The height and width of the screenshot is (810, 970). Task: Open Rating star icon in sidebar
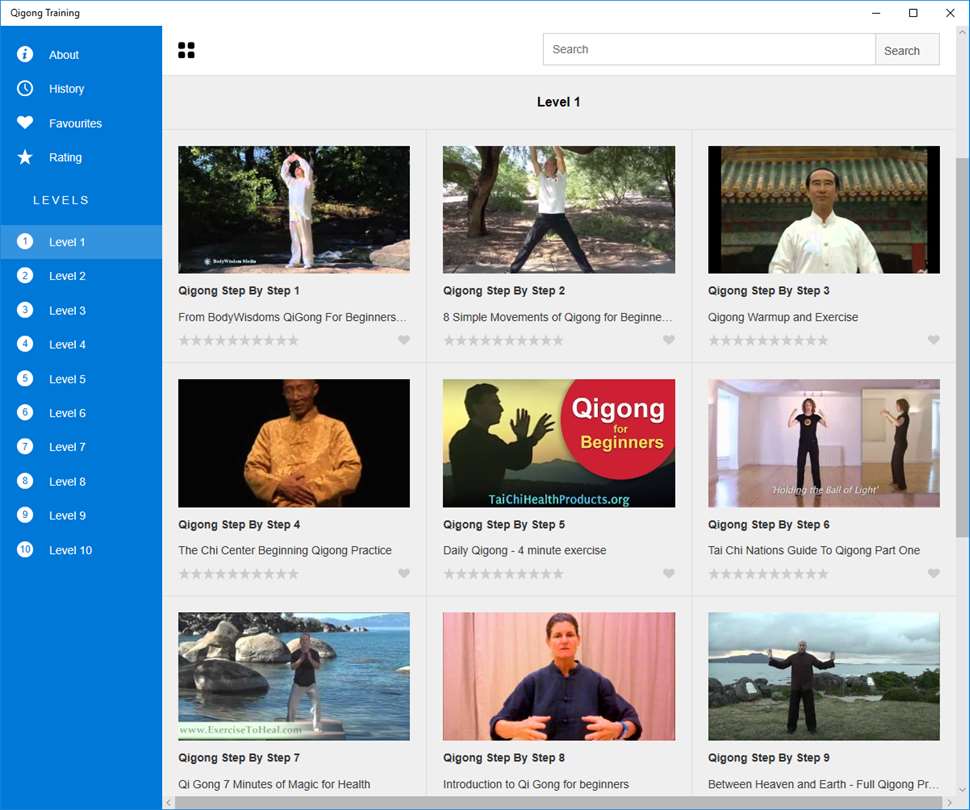tap(25, 157)
